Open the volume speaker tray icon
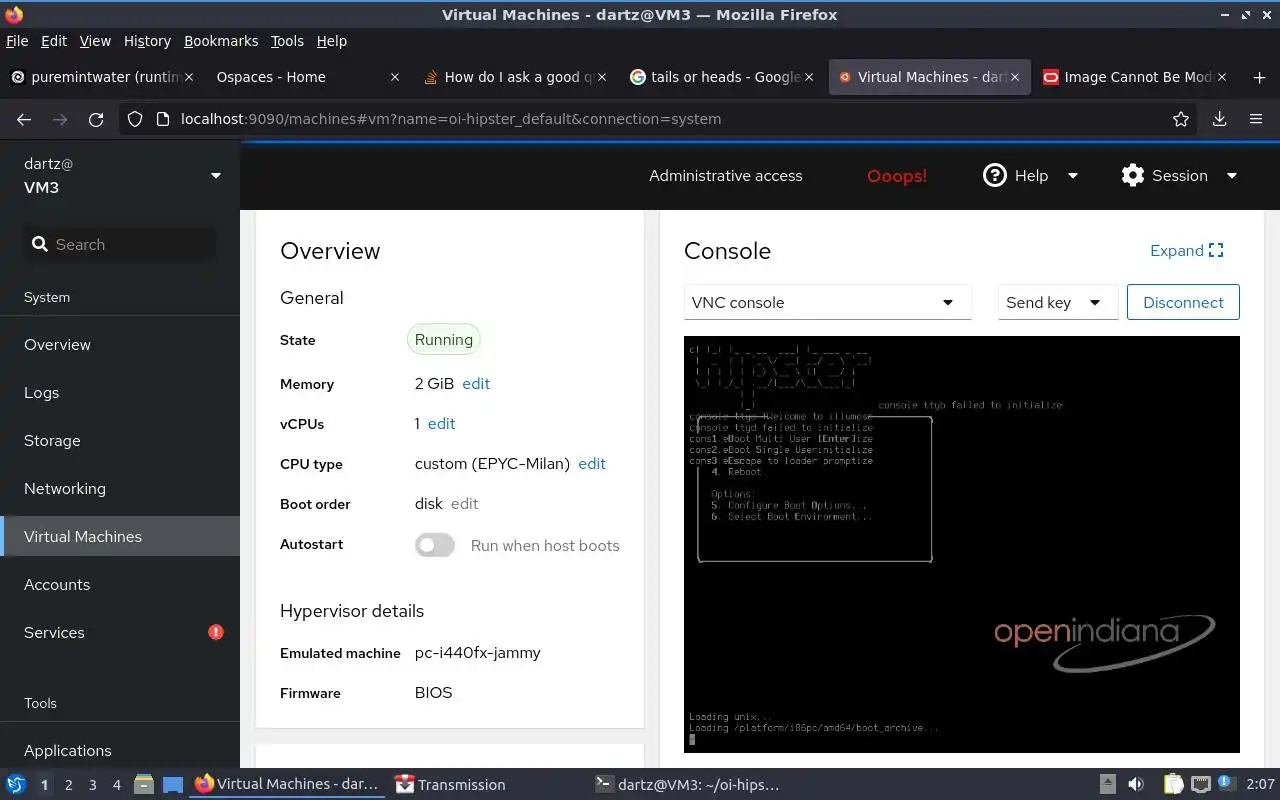This screenshot has height=800, width=1280. 1136,785
